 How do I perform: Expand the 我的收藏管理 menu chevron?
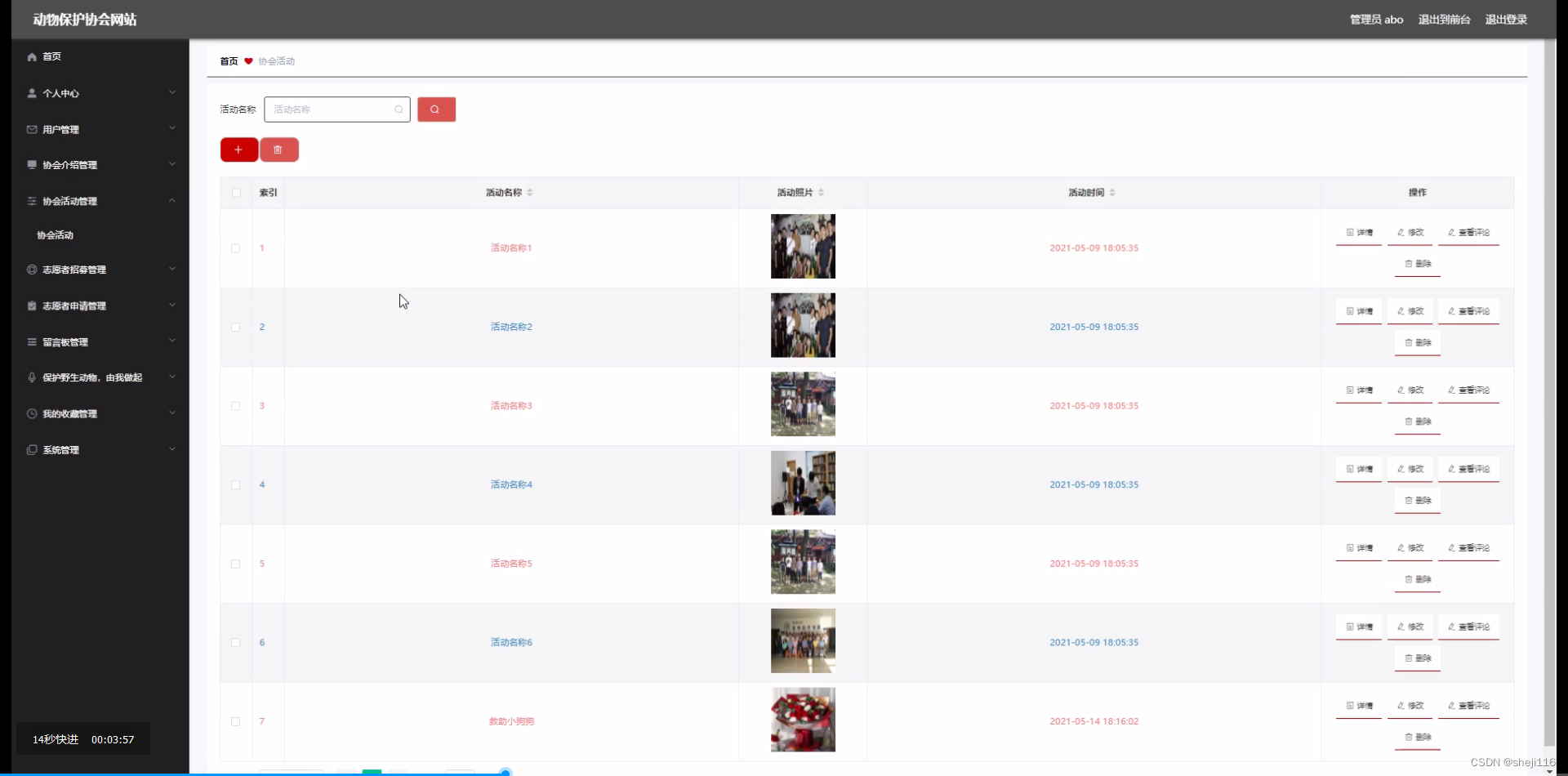172,413
